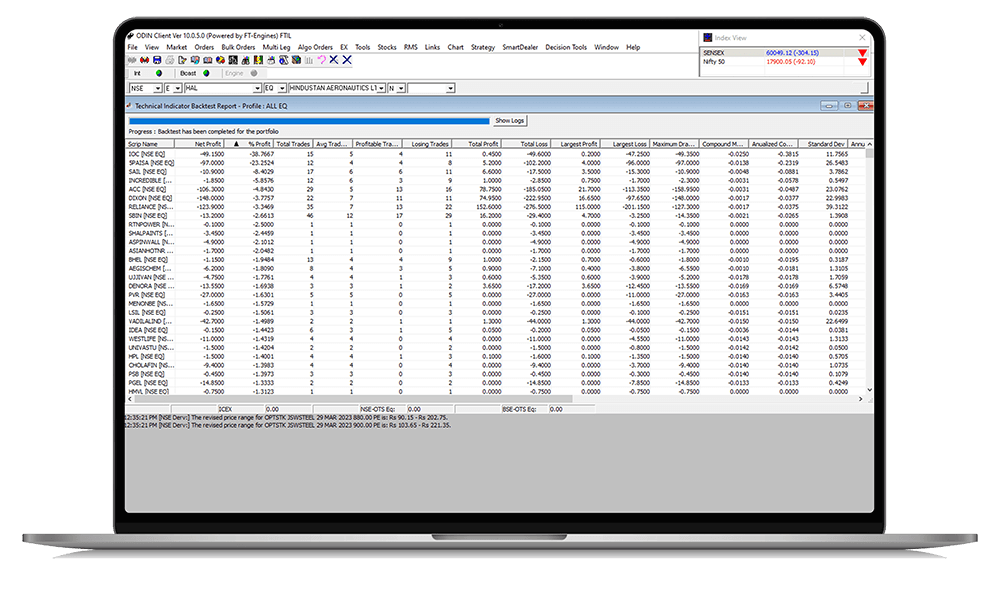
Task: Sort by the Total Trades column header
Action: [x=293, y=144]
